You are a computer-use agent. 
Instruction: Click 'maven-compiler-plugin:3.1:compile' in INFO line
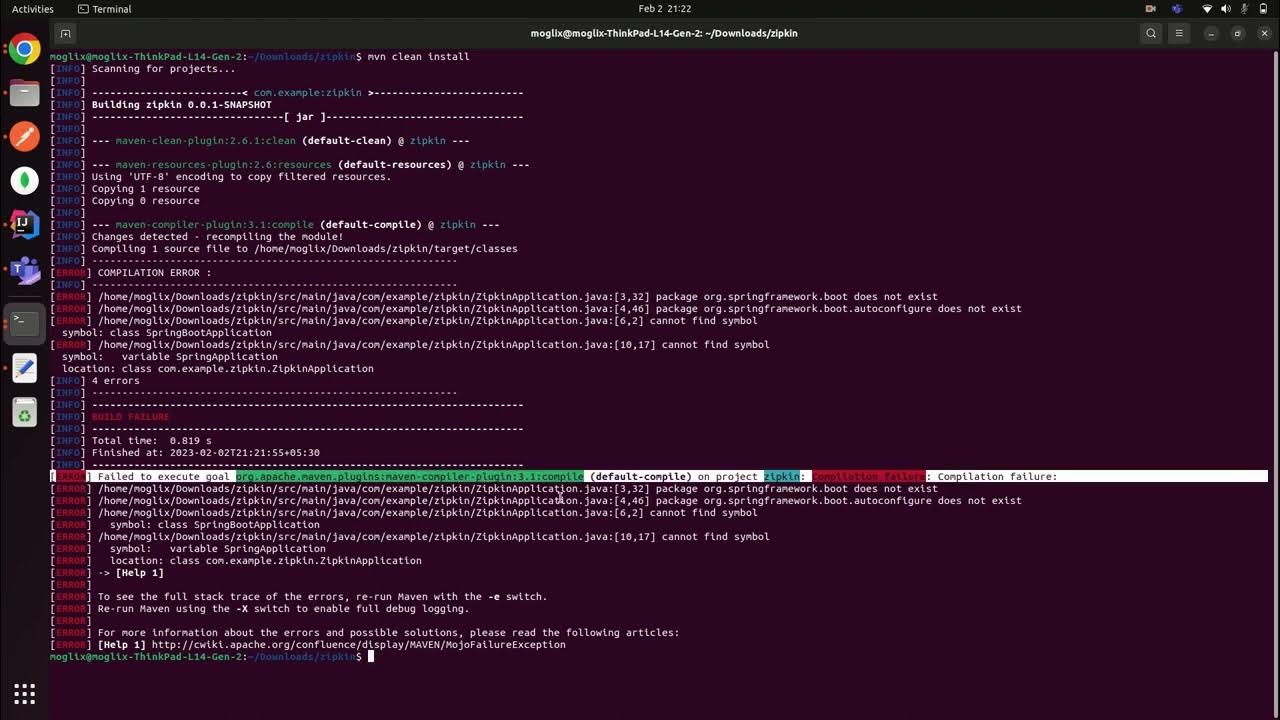coord(214,225)
